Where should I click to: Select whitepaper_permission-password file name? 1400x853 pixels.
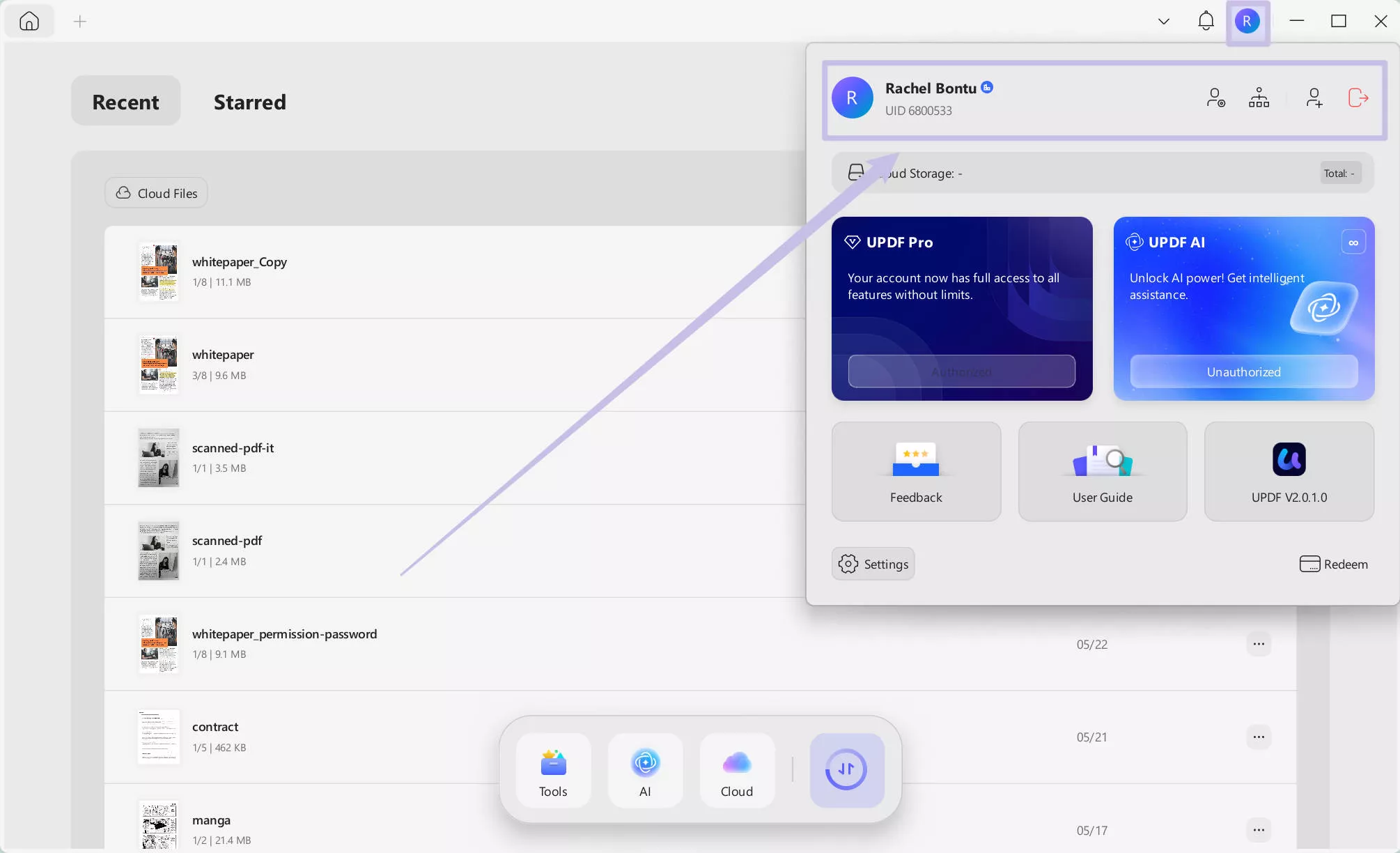click(284, 634)
